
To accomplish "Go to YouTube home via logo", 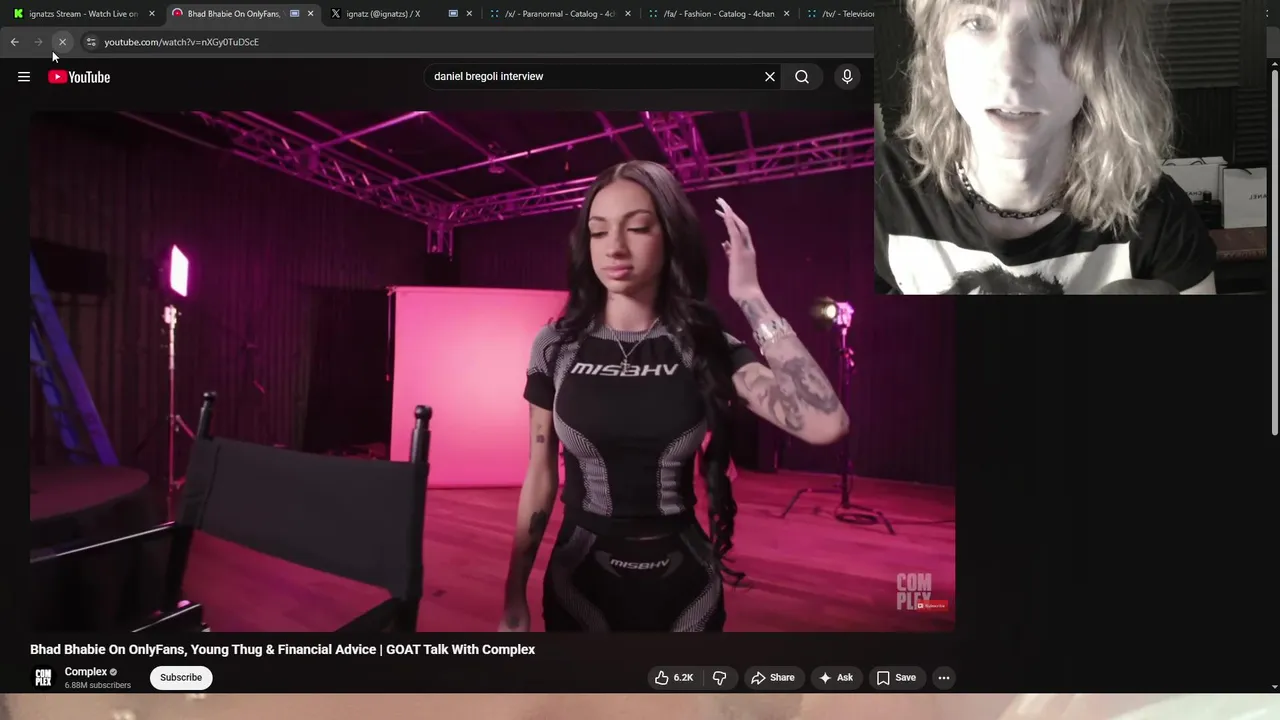I will pyautogui.click(x=79, y=77).
